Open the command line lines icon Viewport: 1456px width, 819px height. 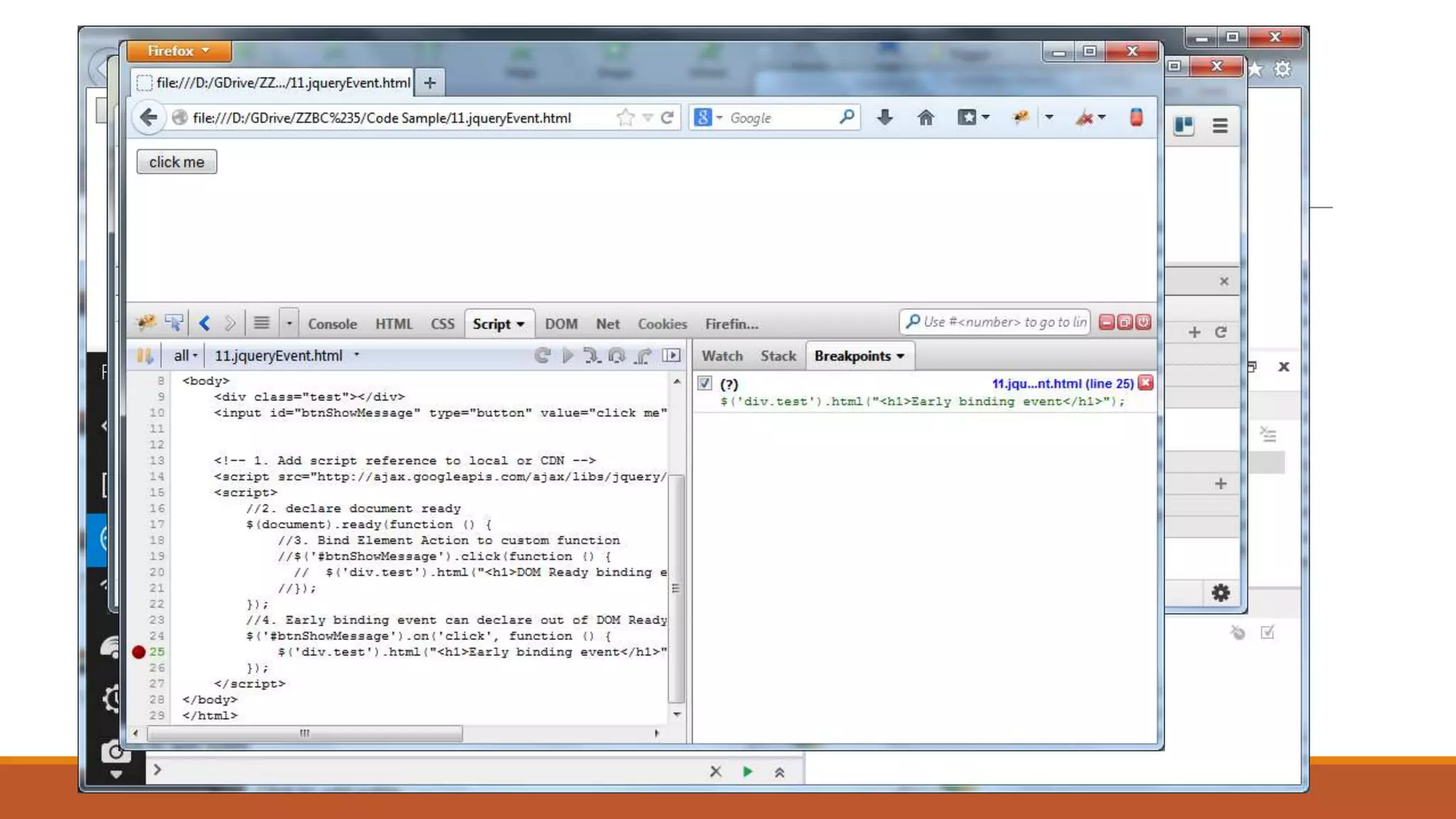[261, 323]
